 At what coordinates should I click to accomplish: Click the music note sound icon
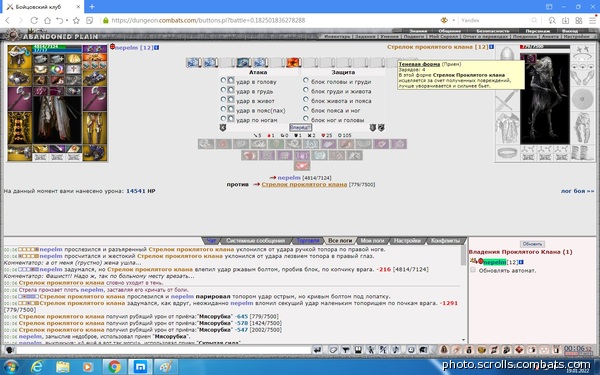(x=396, y=349)
